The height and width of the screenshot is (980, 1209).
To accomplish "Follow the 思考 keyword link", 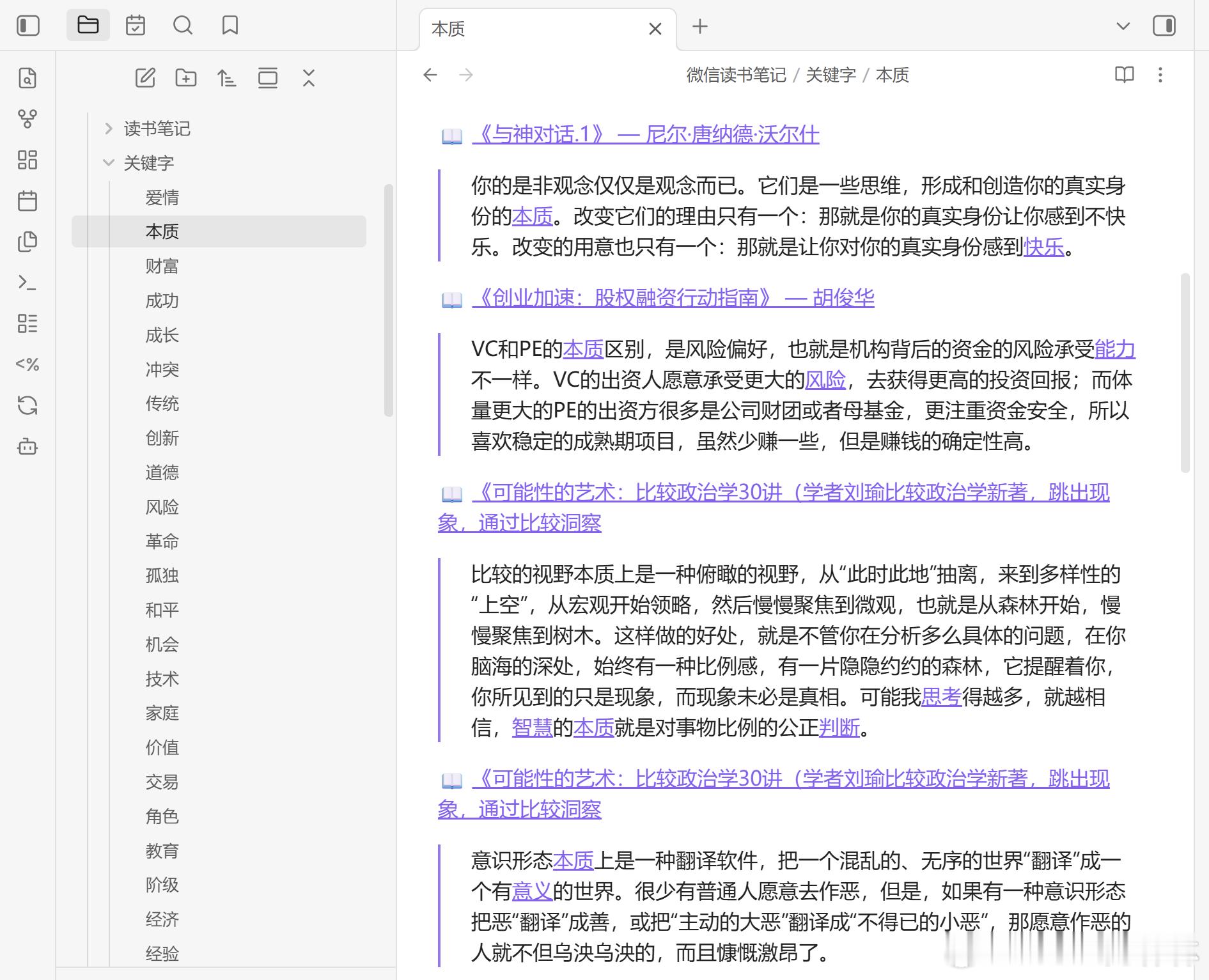I will (941, 697).
